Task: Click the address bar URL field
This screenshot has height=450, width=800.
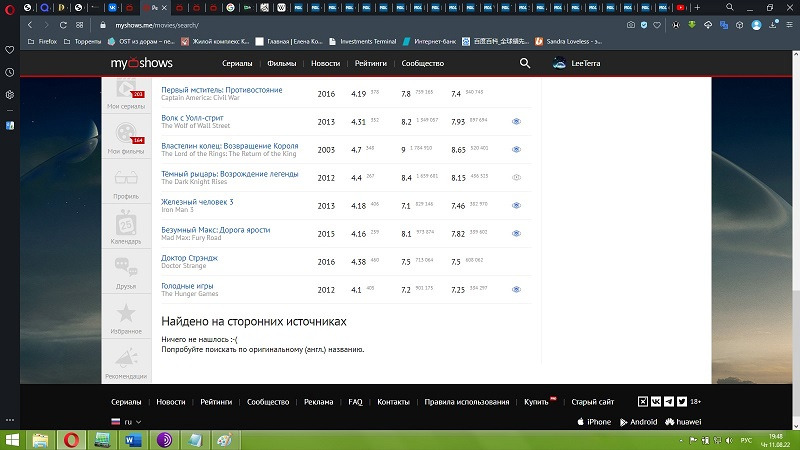Action: pyautogui.click(x=357, y=25)
